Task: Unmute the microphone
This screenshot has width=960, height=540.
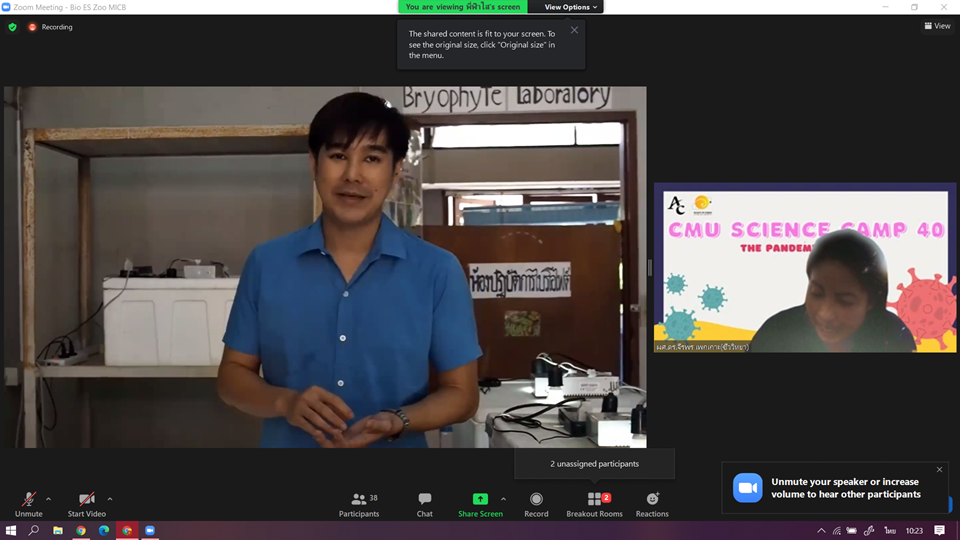Action: (x=29, y=503)
